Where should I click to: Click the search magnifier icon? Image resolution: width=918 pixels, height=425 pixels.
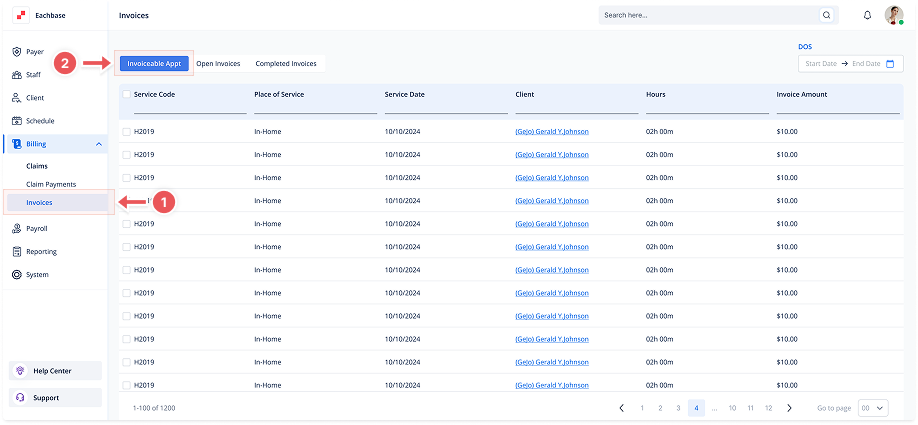click(826, 16)
